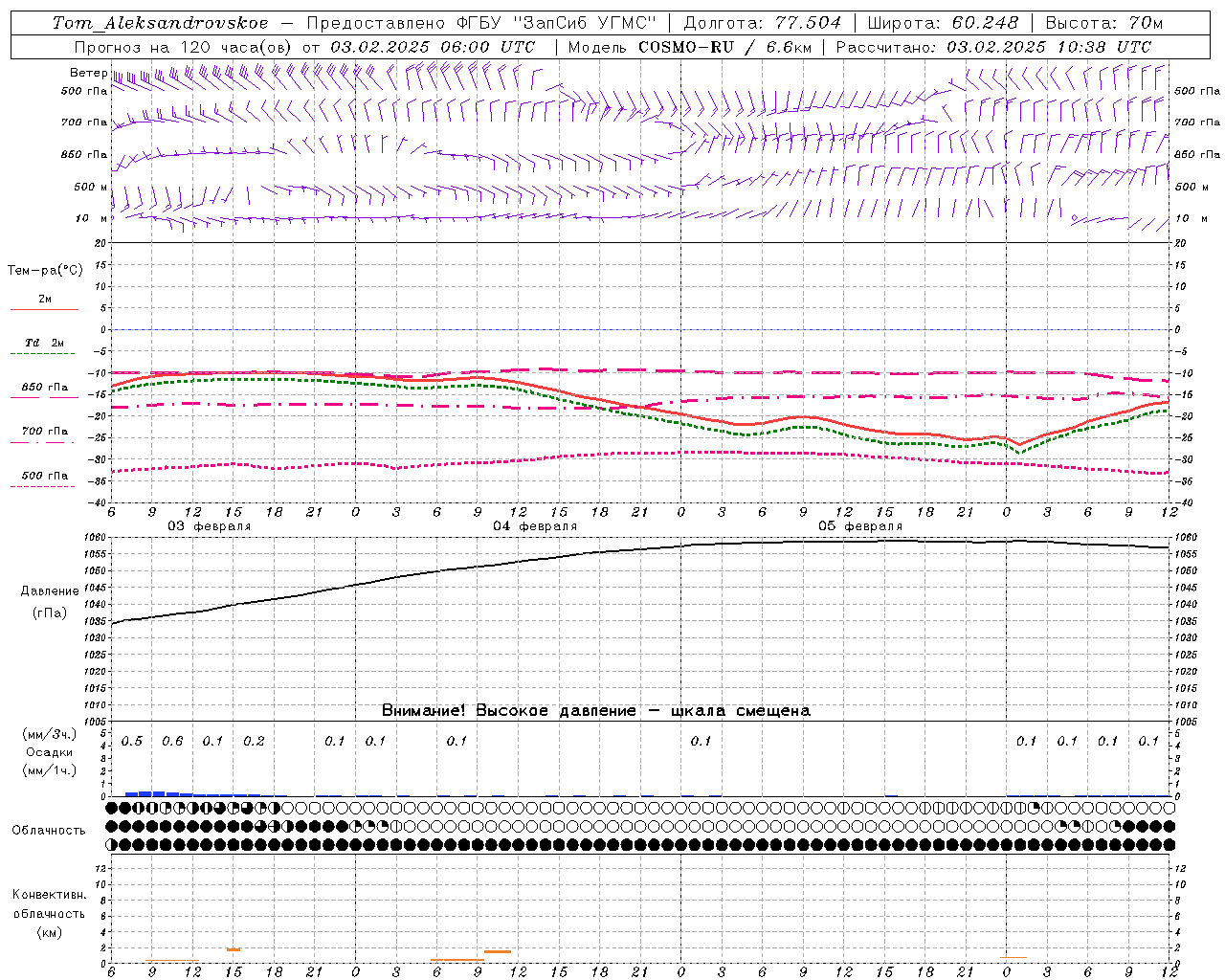Click the Td 2м legend label

tap(45, 343)
